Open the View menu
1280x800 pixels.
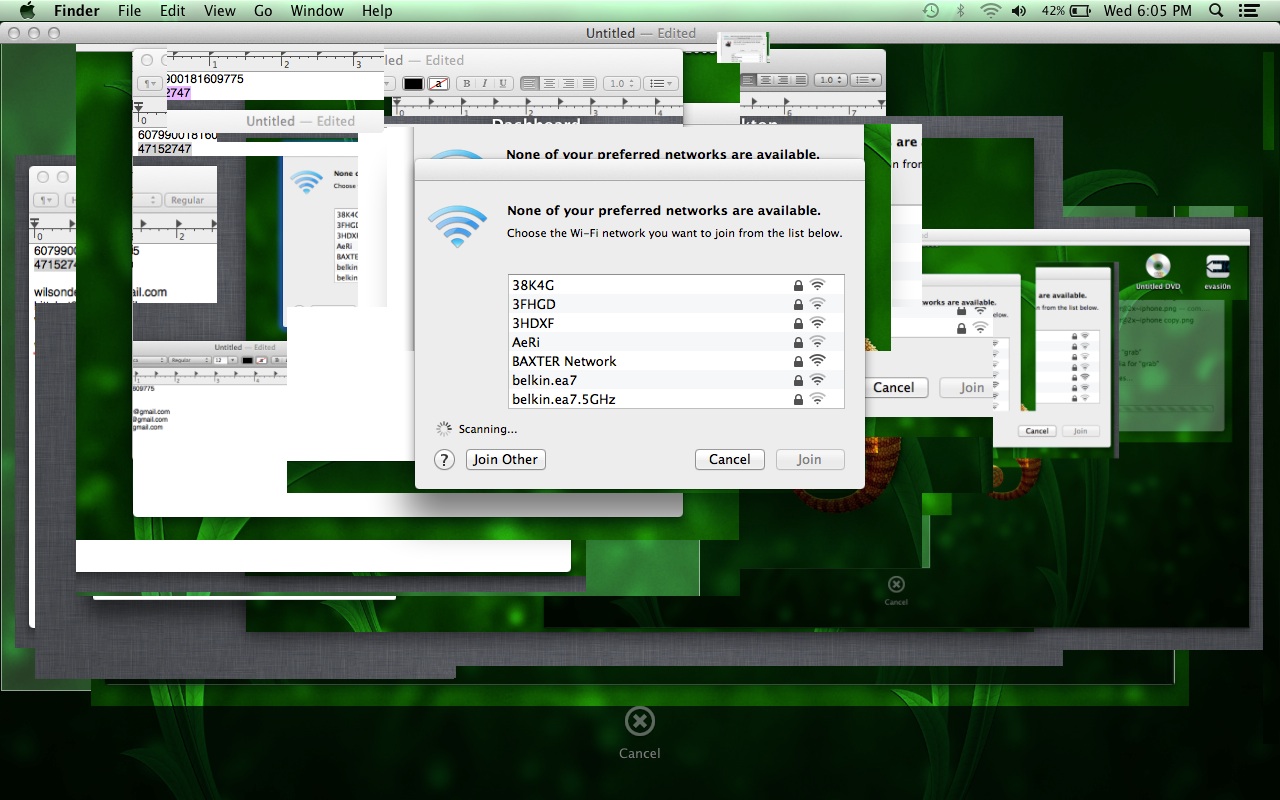tap(219, 11)
